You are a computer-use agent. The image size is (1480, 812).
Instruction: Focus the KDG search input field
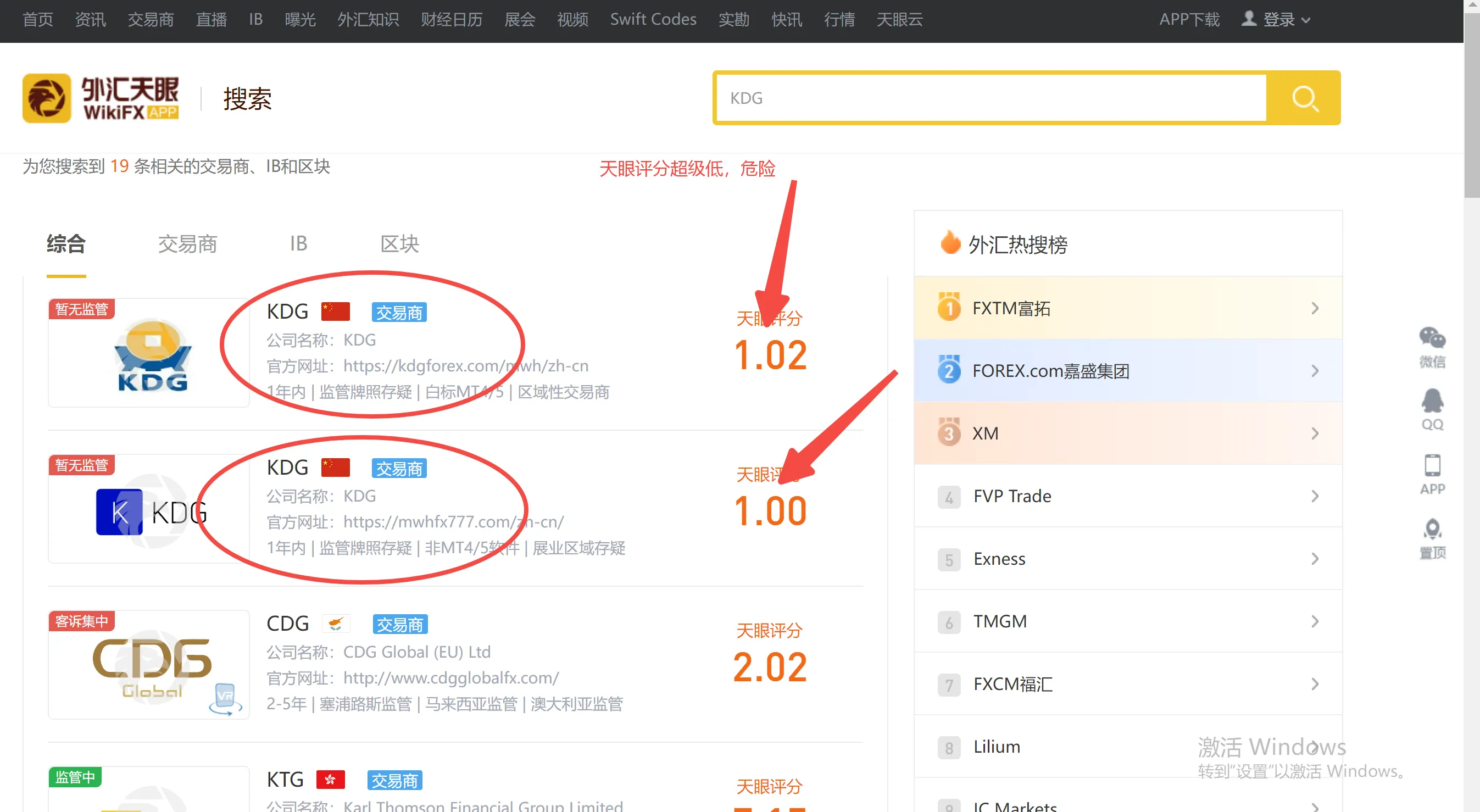point(992,98)
